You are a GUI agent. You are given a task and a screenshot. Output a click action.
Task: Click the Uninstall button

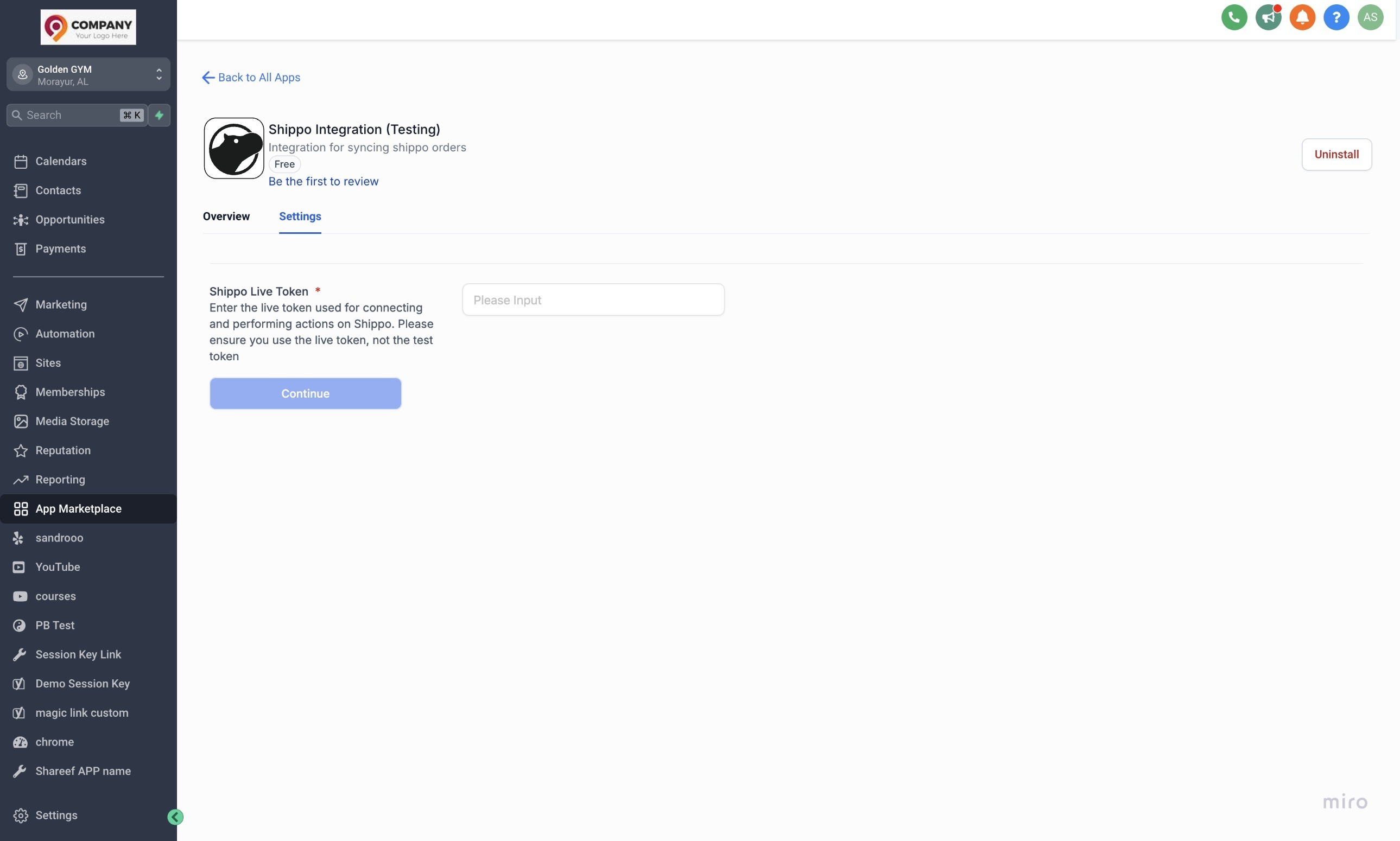click(1336, 154)
